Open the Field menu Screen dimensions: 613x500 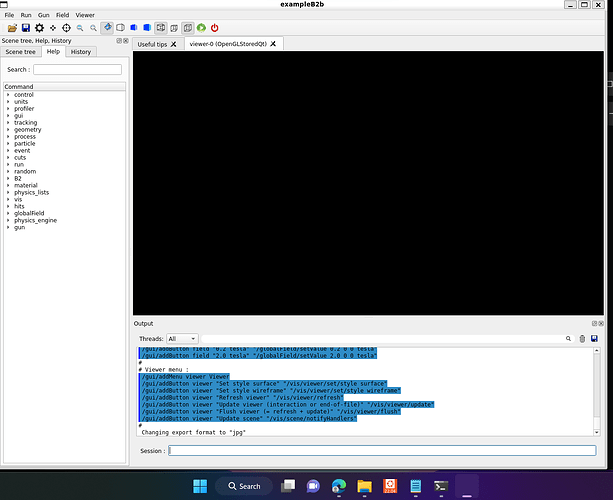click(62, 15)
